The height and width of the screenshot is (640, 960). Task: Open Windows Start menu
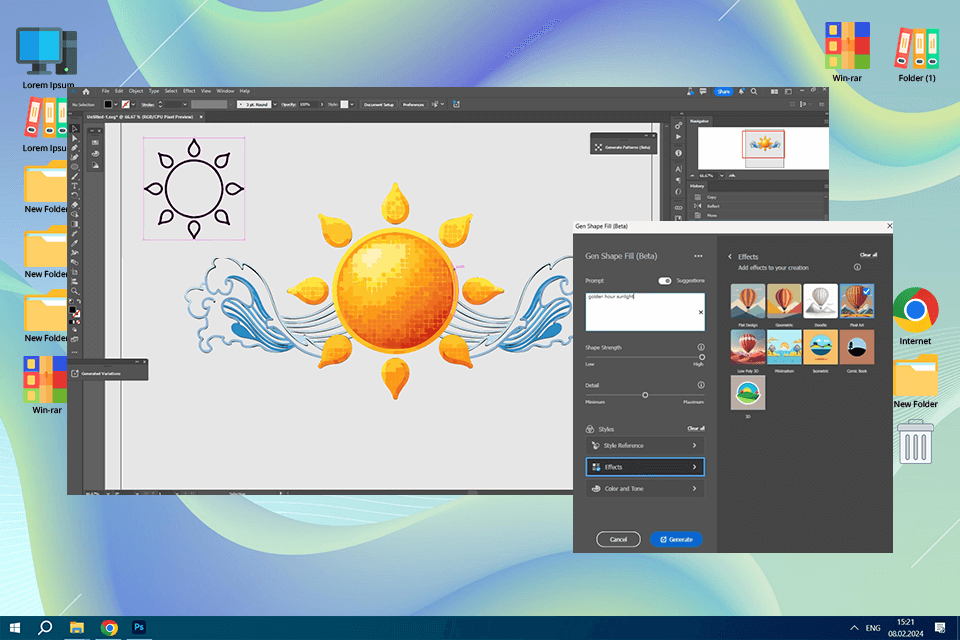[15, 627]
